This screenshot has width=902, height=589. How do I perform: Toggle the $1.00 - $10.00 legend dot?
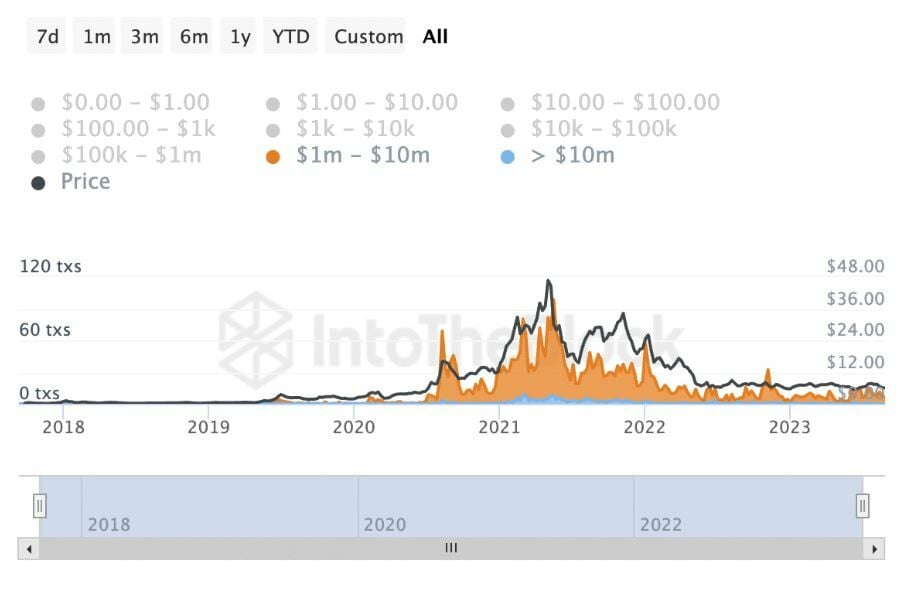point(273,103)
